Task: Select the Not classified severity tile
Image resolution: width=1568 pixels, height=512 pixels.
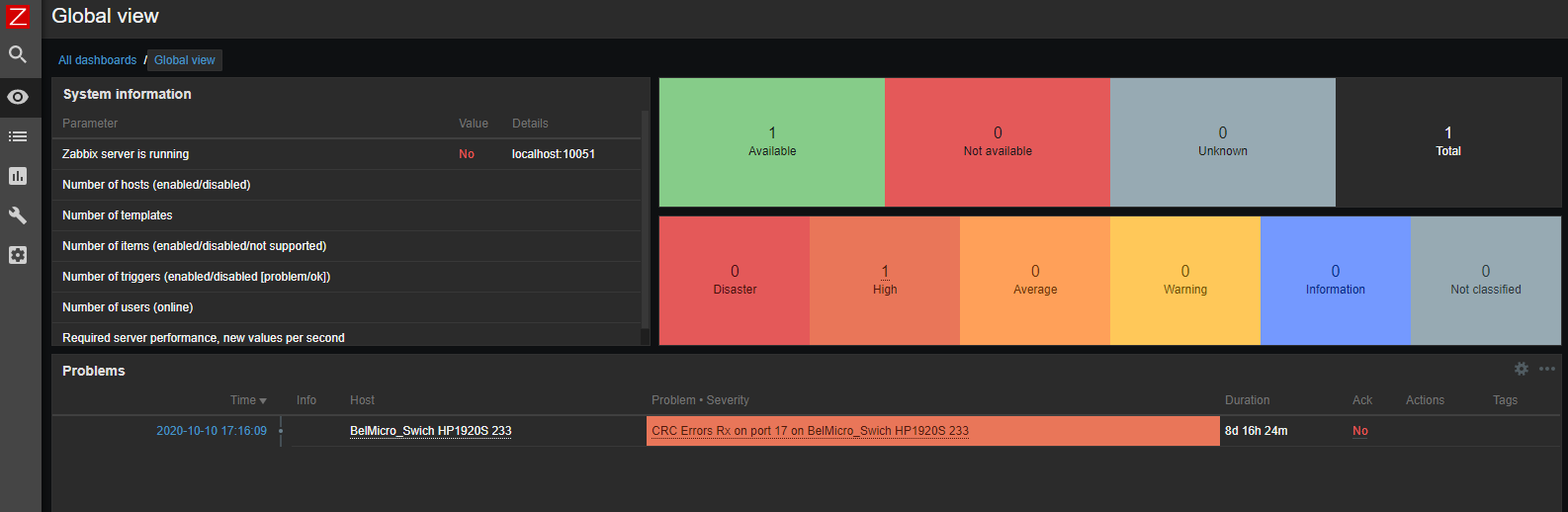Action: click(1486, 281)
